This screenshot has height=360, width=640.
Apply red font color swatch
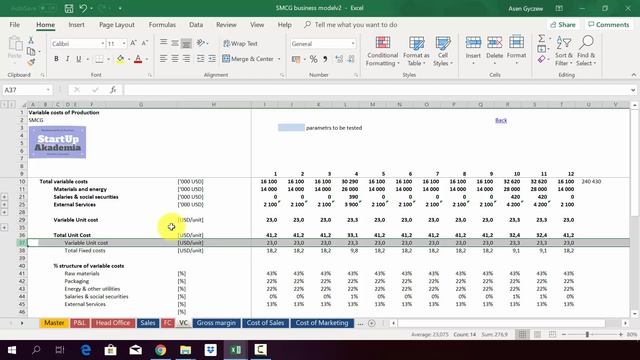click(x=138, y=60)
